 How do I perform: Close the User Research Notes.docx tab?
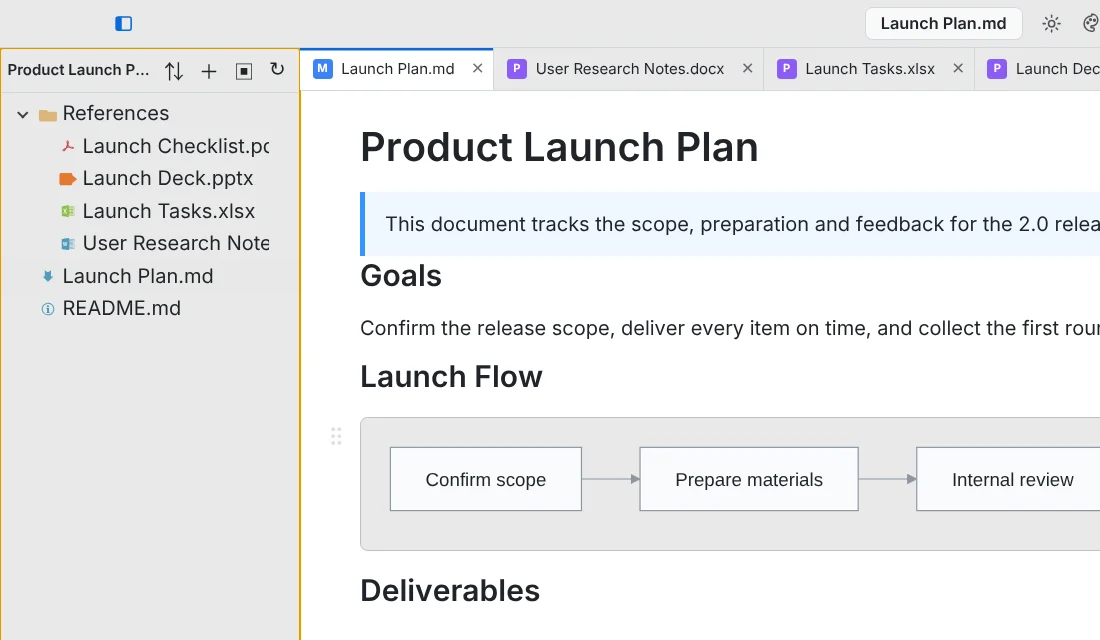pos(748,68)
